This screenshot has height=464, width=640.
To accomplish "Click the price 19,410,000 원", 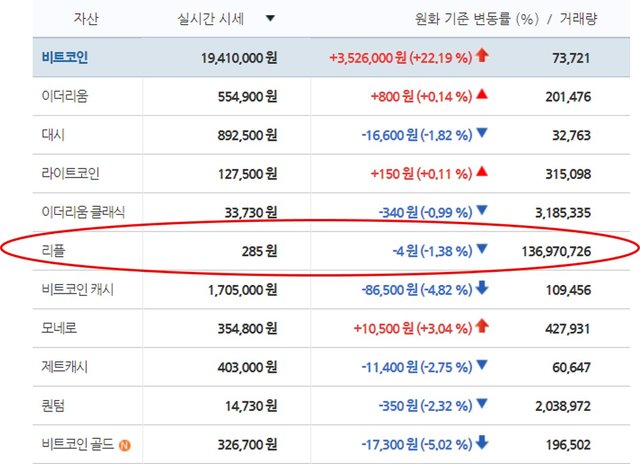I will [x=239, y=58].
